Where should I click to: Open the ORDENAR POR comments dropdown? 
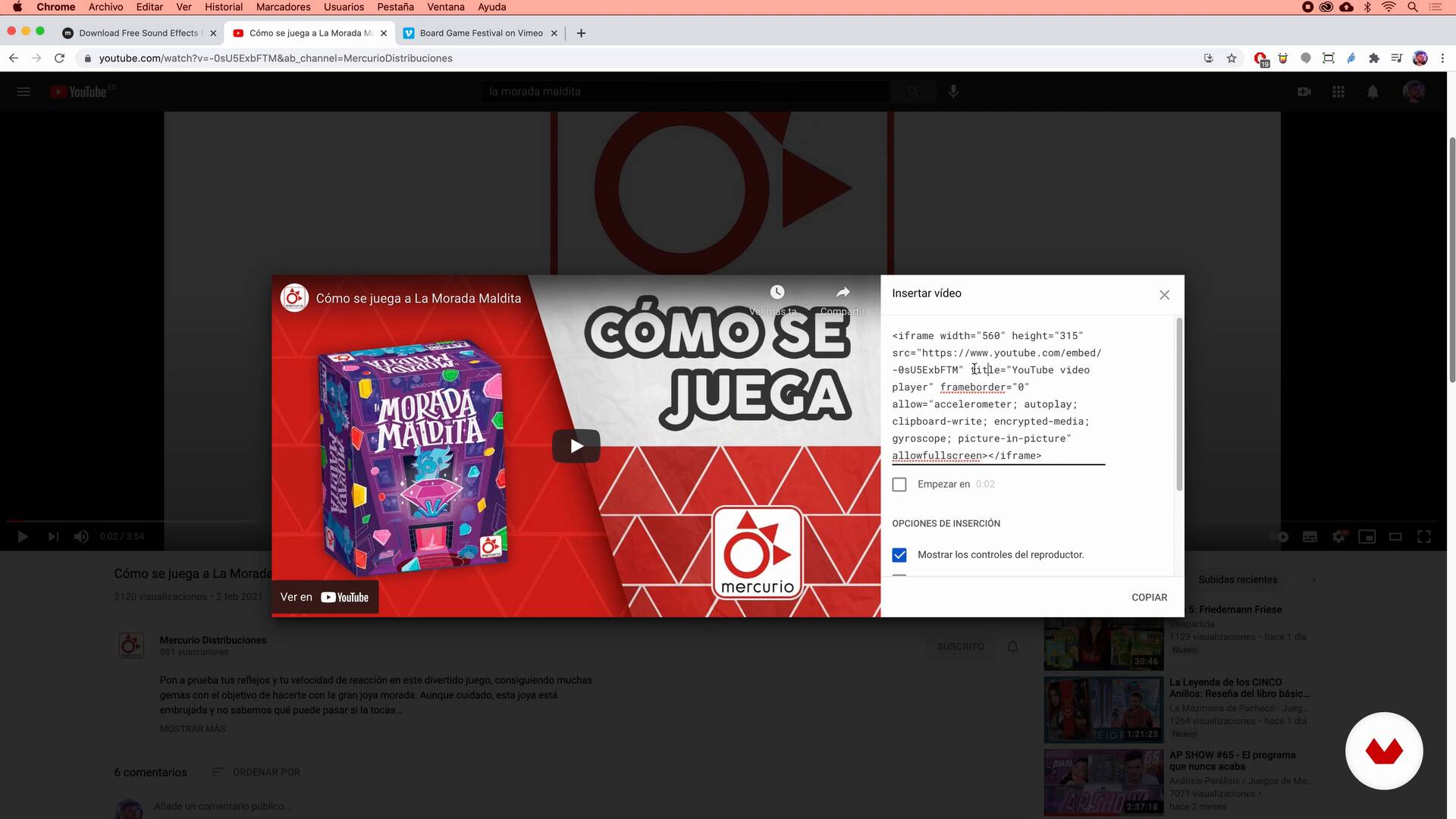pyautogui.click(x=256, y=772)
